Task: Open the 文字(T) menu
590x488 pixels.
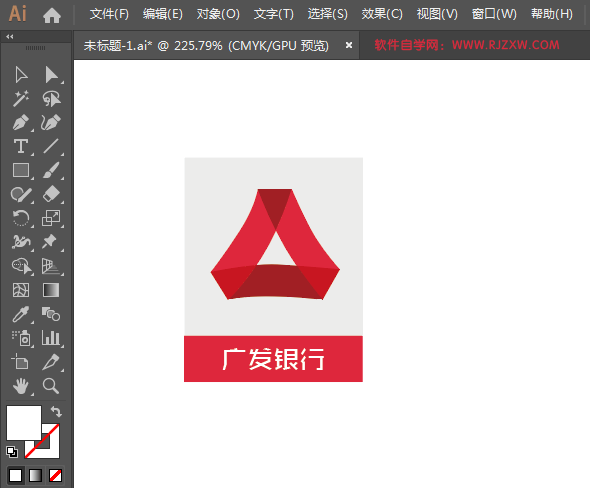Action: tap(274, 14)
